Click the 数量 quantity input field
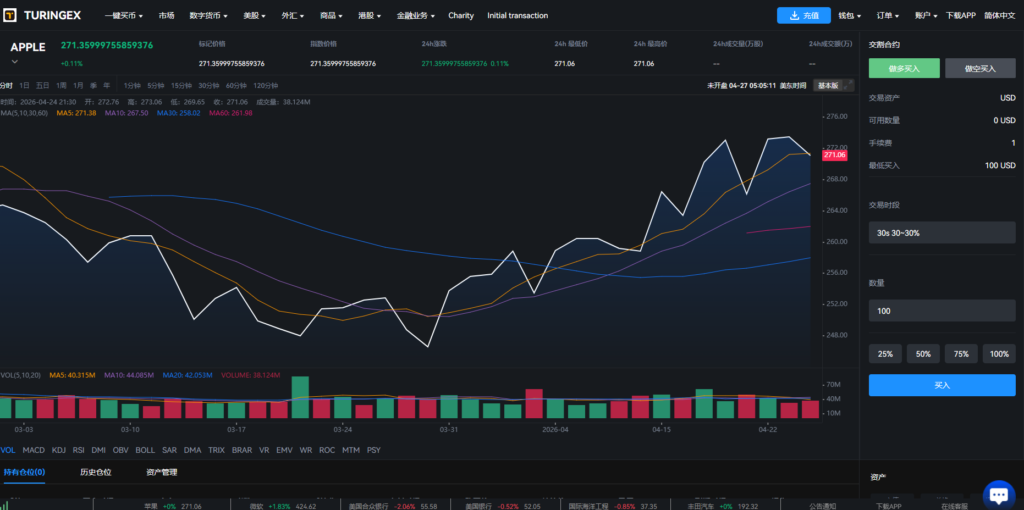 click(x=941, y=311)
